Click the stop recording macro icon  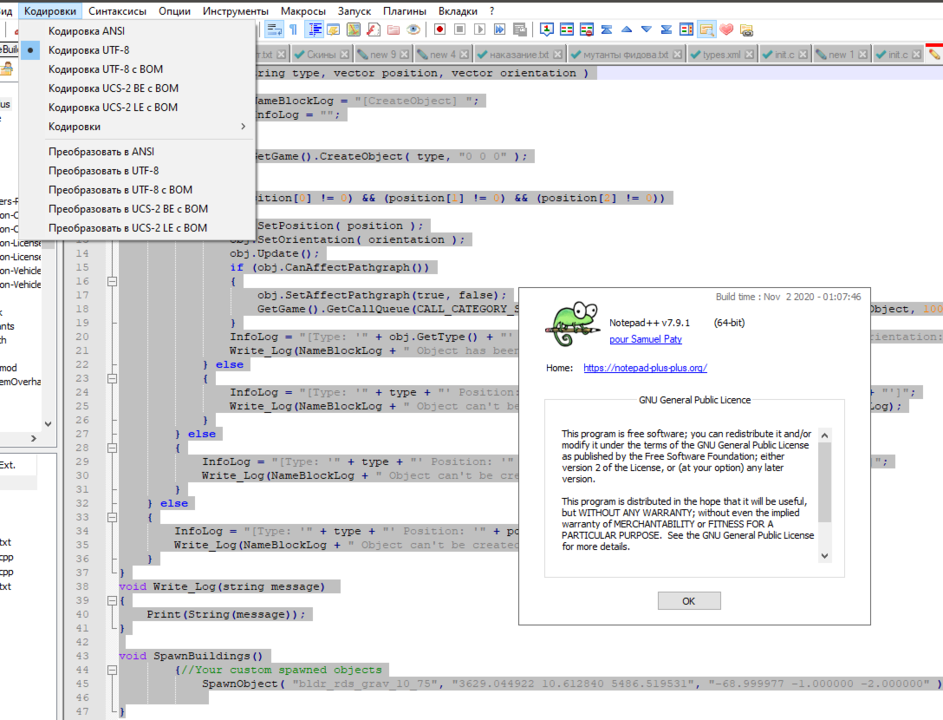pyautogui.click(x=459, y=29)
